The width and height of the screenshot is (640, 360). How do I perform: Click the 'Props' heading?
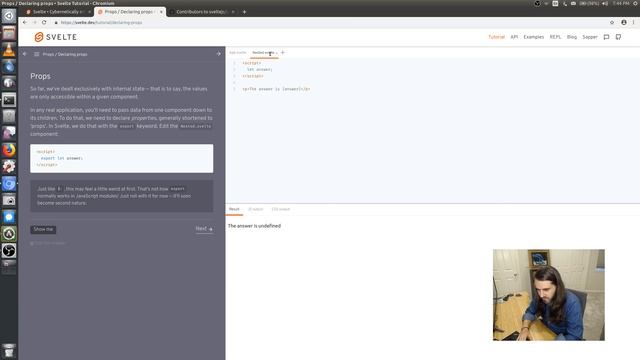click(40, 76)
